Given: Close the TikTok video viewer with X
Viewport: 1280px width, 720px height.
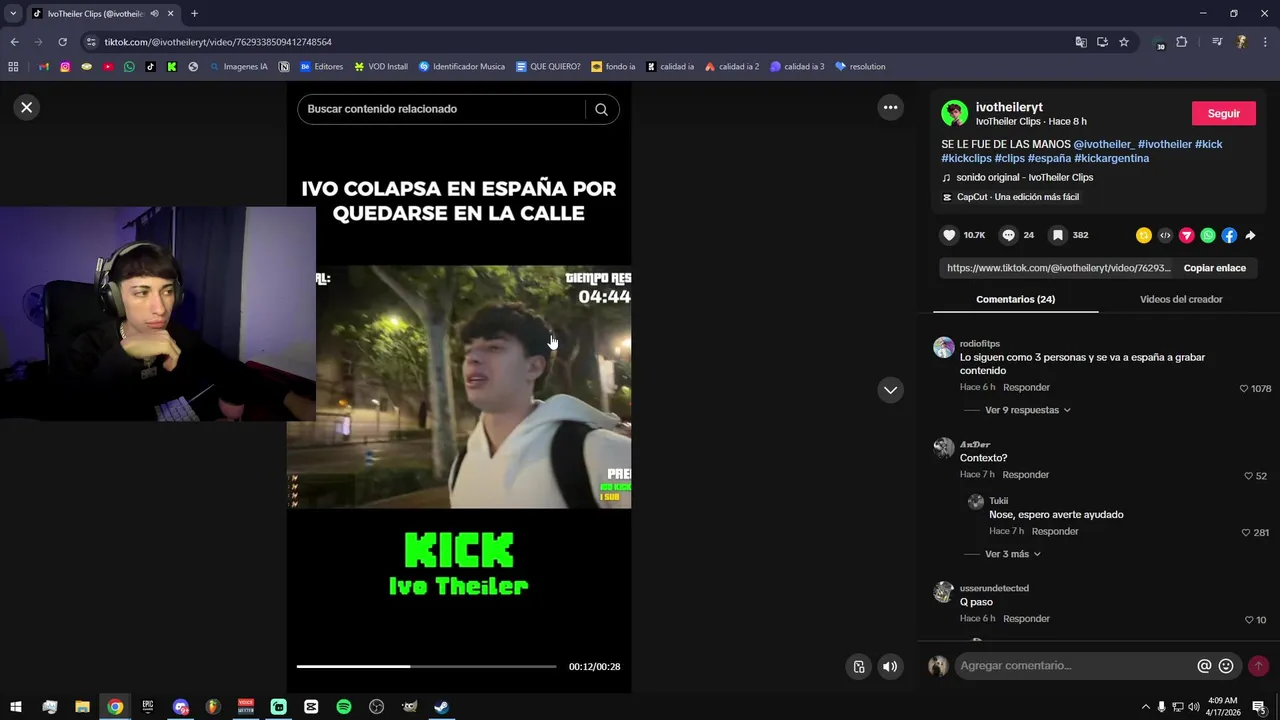Looking at the screenshot, I should 27,107.
